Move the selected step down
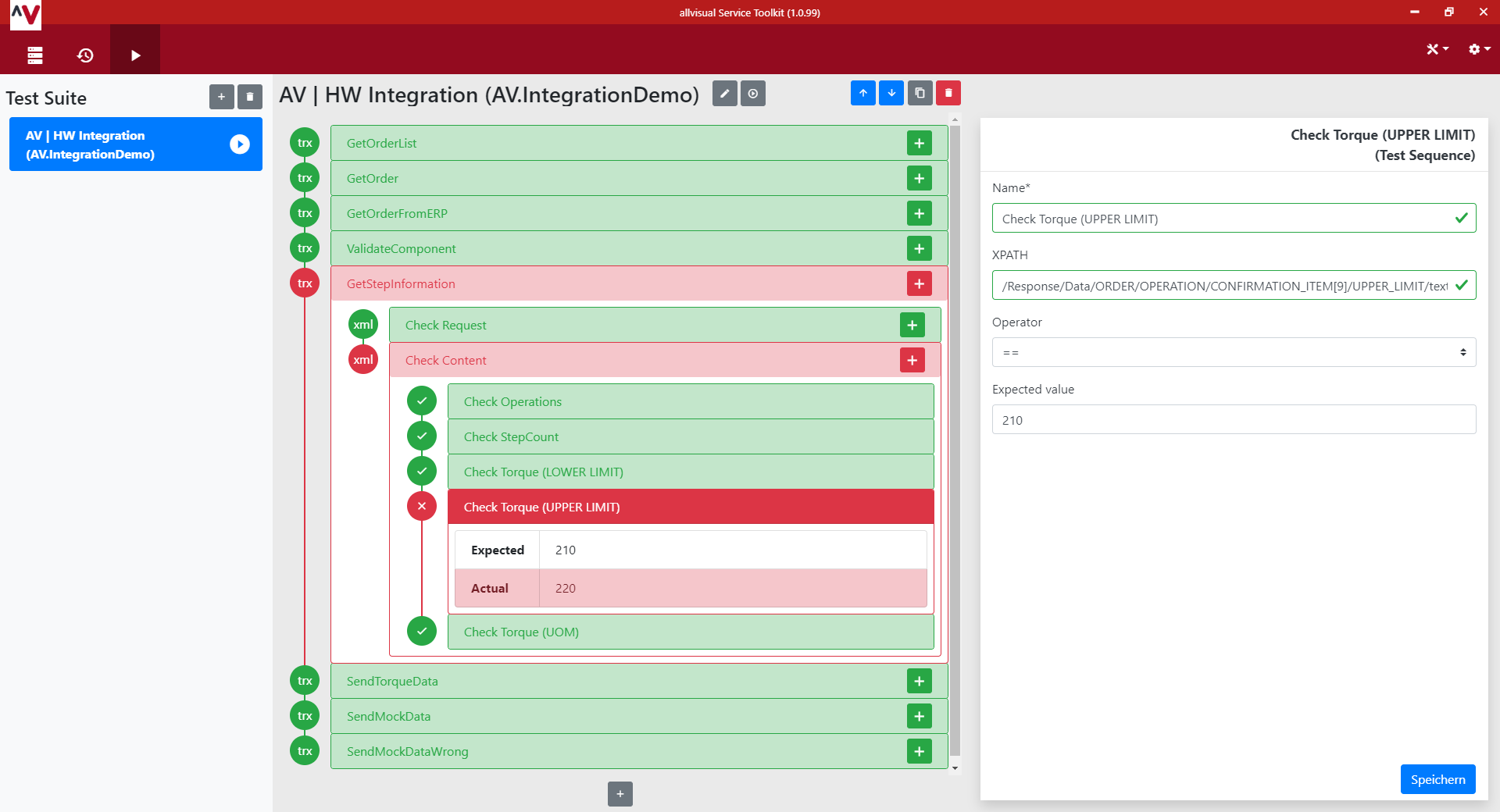 pyautogui.click(x=891, y=93)
